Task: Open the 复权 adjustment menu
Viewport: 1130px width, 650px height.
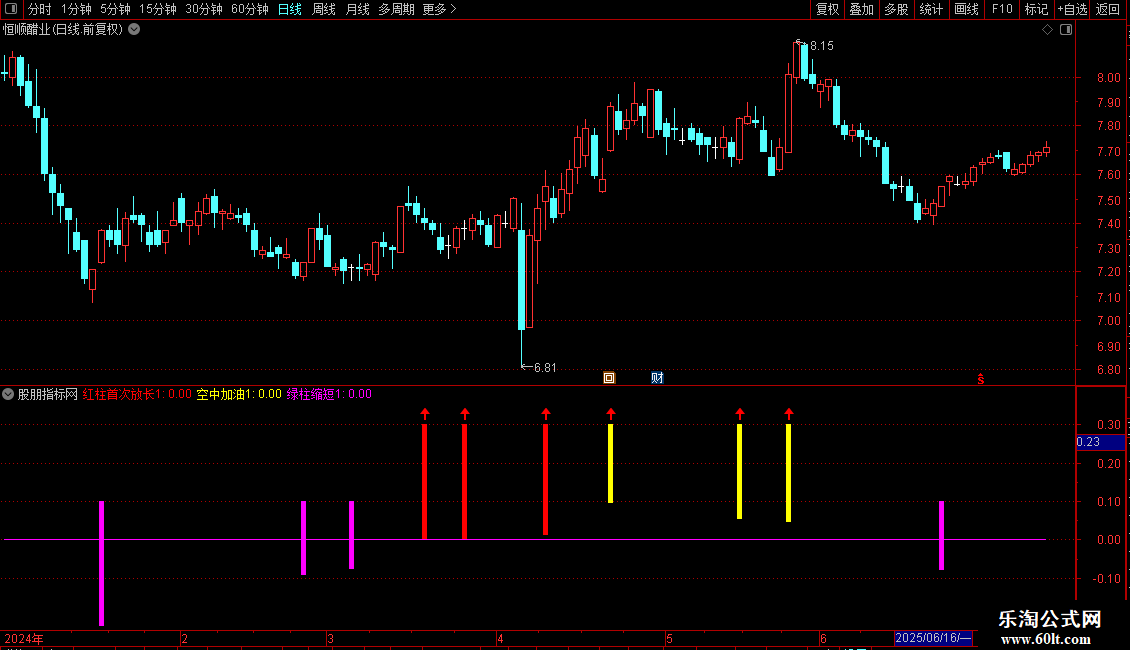Action: tap(827, 9)
